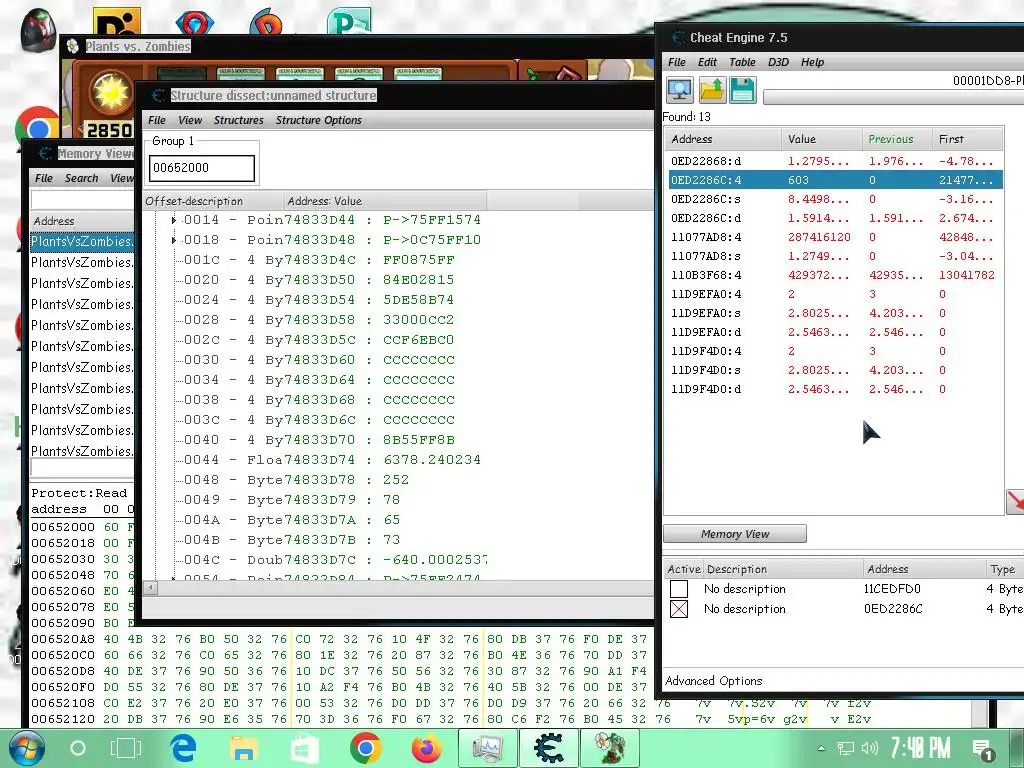Expand pointer at offset 0018
The image size is (1024, 768).
(174, 240)
